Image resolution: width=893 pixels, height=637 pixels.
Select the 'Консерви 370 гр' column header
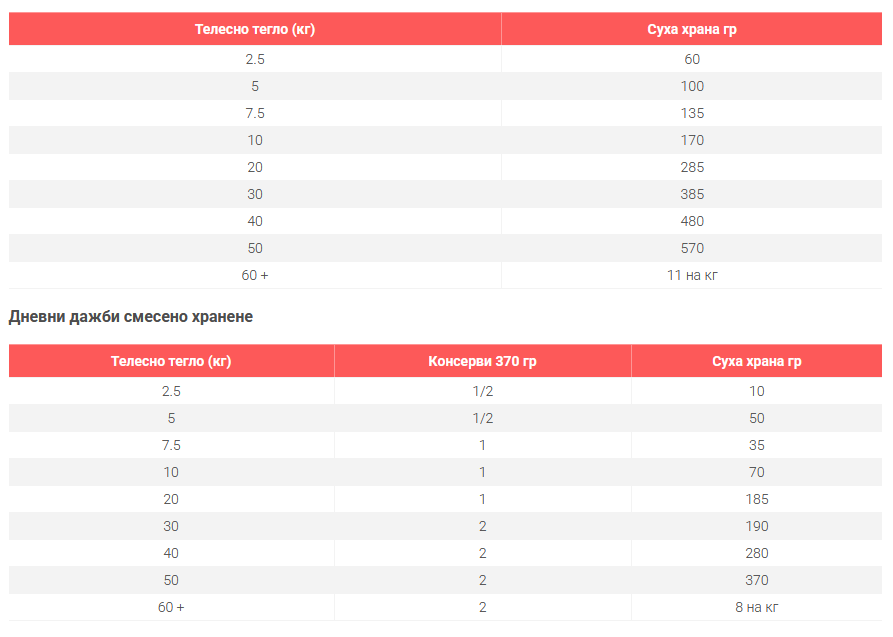(482, 361)
